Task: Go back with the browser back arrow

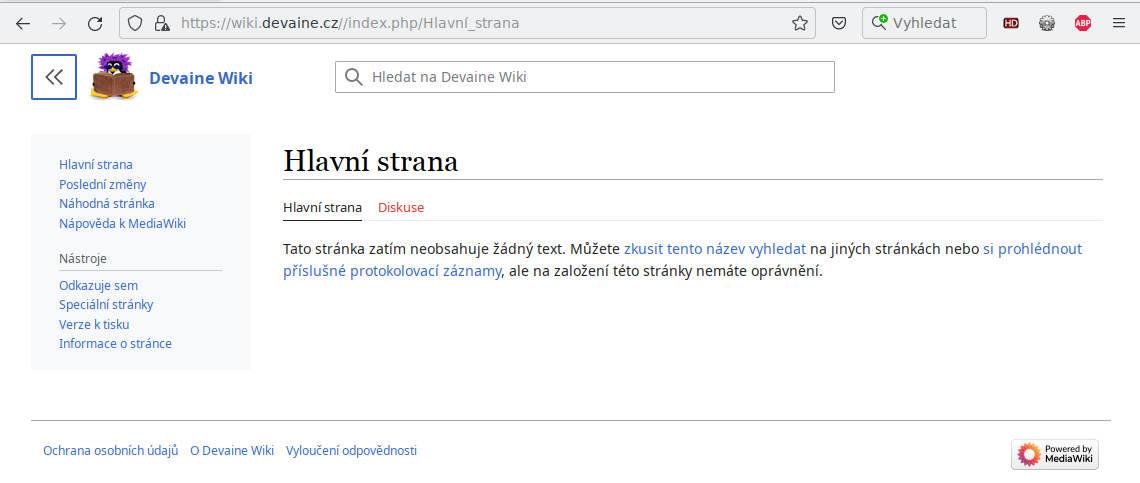Action: pyautogui.click(x=23, y=23)
